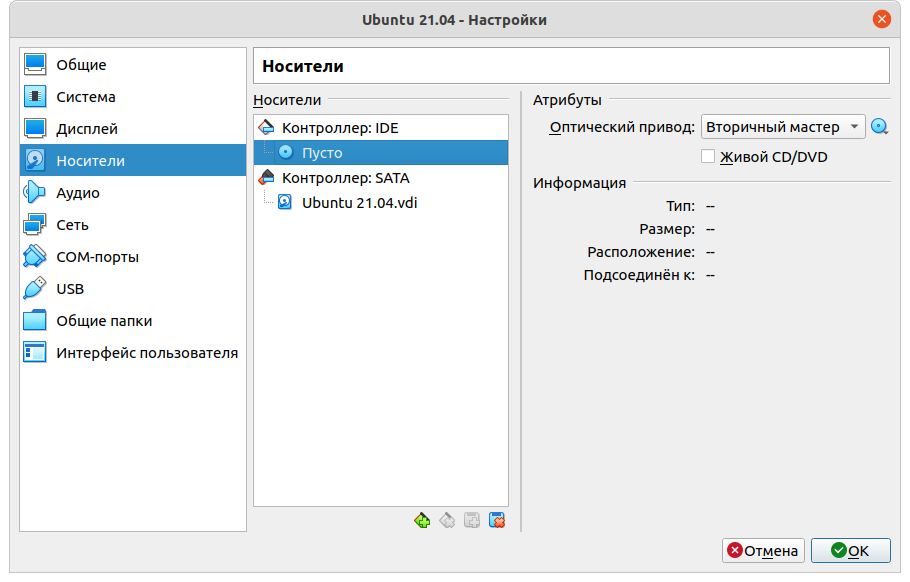Confirm settings with the OK button
Screen dimensions: 910x582
coord(850,550)
